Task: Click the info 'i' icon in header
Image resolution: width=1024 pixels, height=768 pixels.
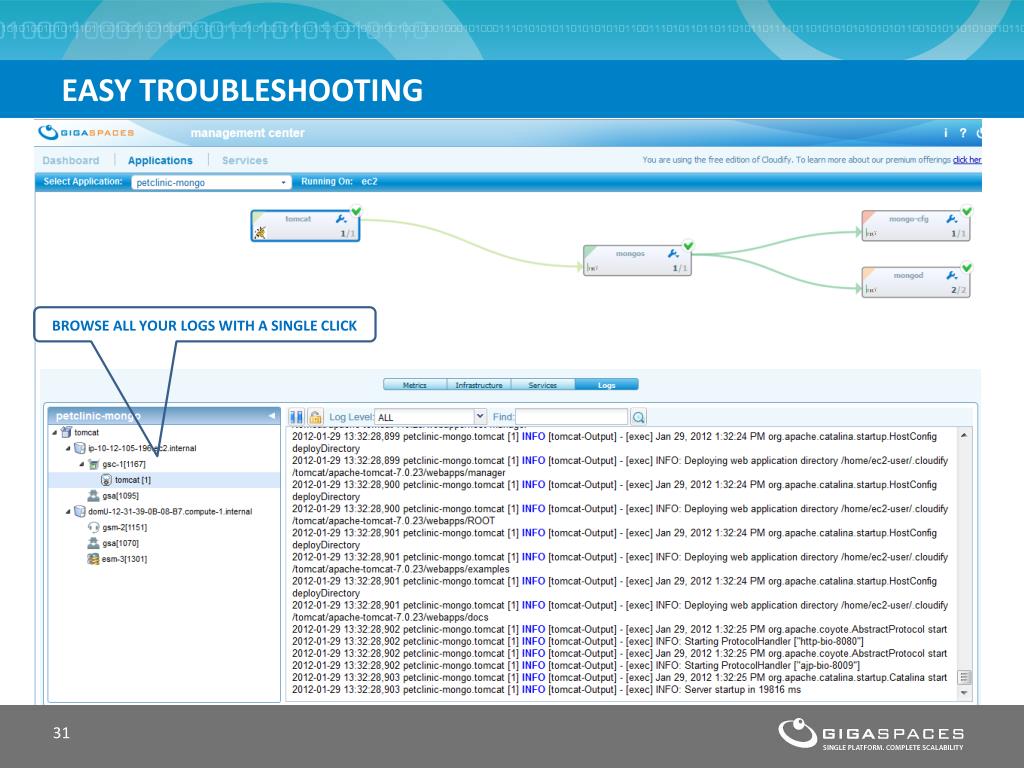Action: (945, 133)
